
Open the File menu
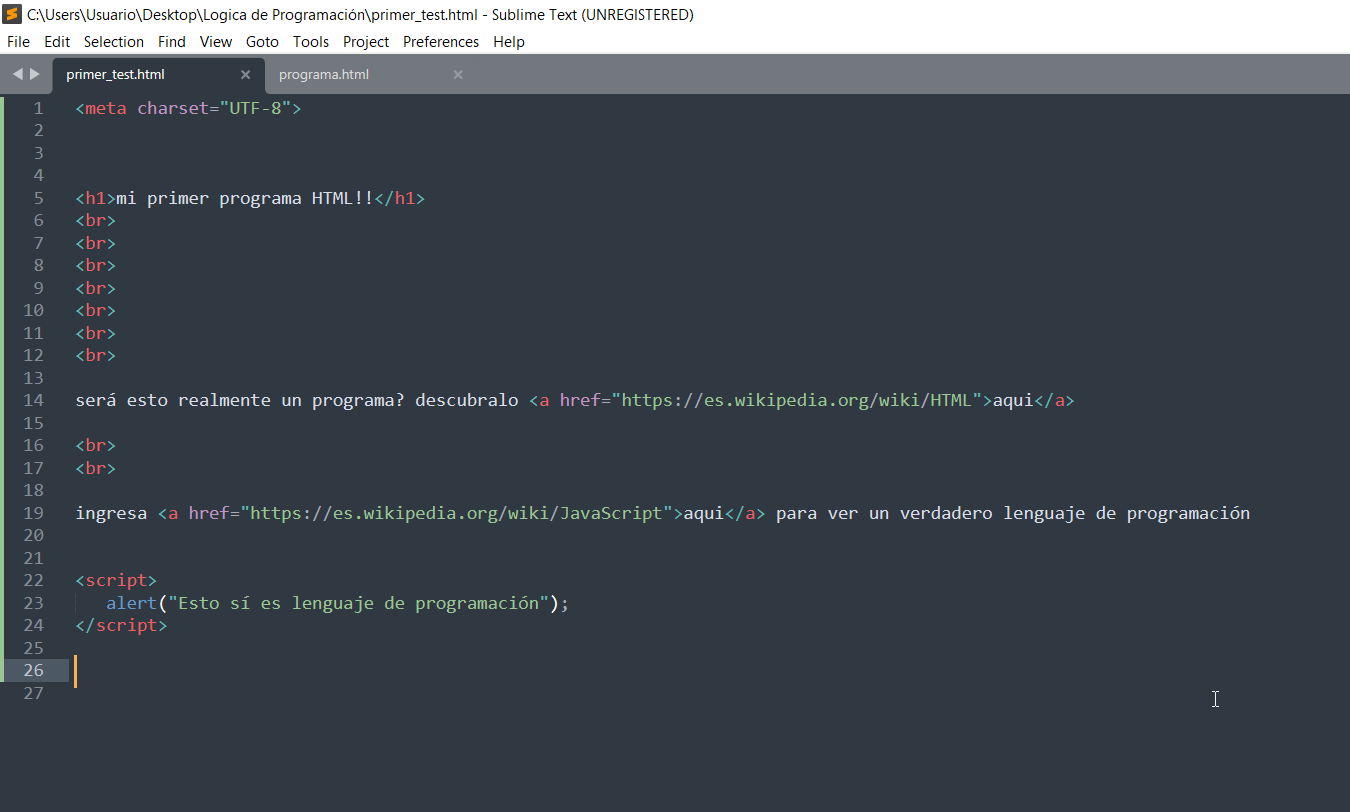tap(18, 42)
